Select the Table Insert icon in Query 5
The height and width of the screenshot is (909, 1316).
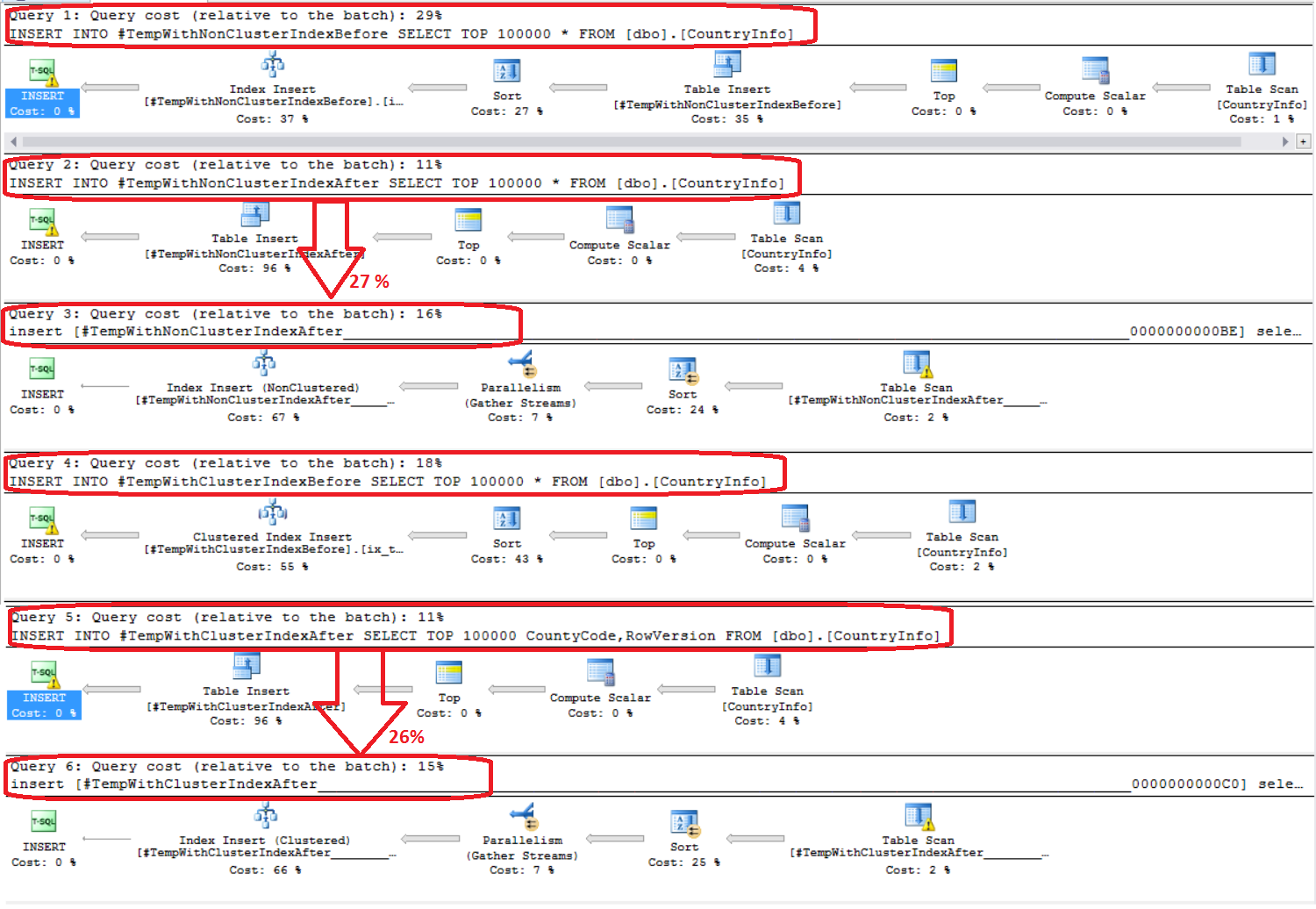(247, 668)
